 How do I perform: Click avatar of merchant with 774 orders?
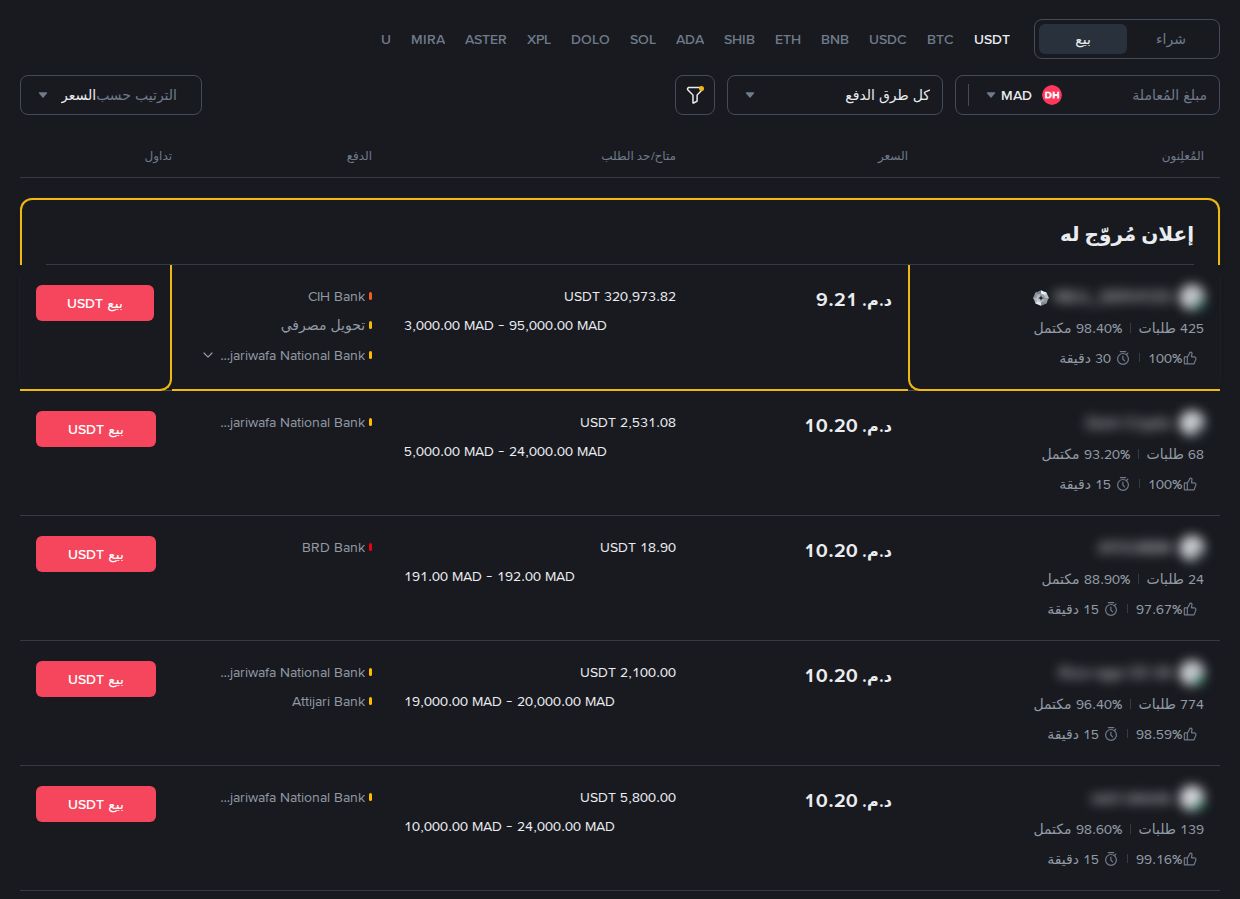[1190, 672]
